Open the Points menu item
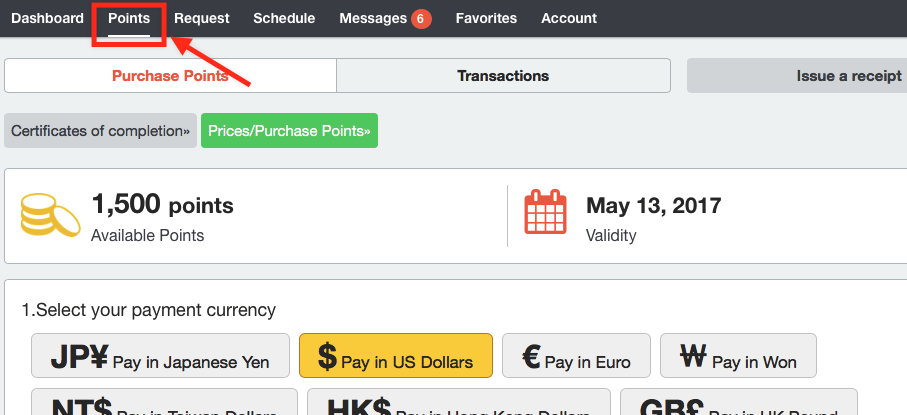 (x=129, y=18)
